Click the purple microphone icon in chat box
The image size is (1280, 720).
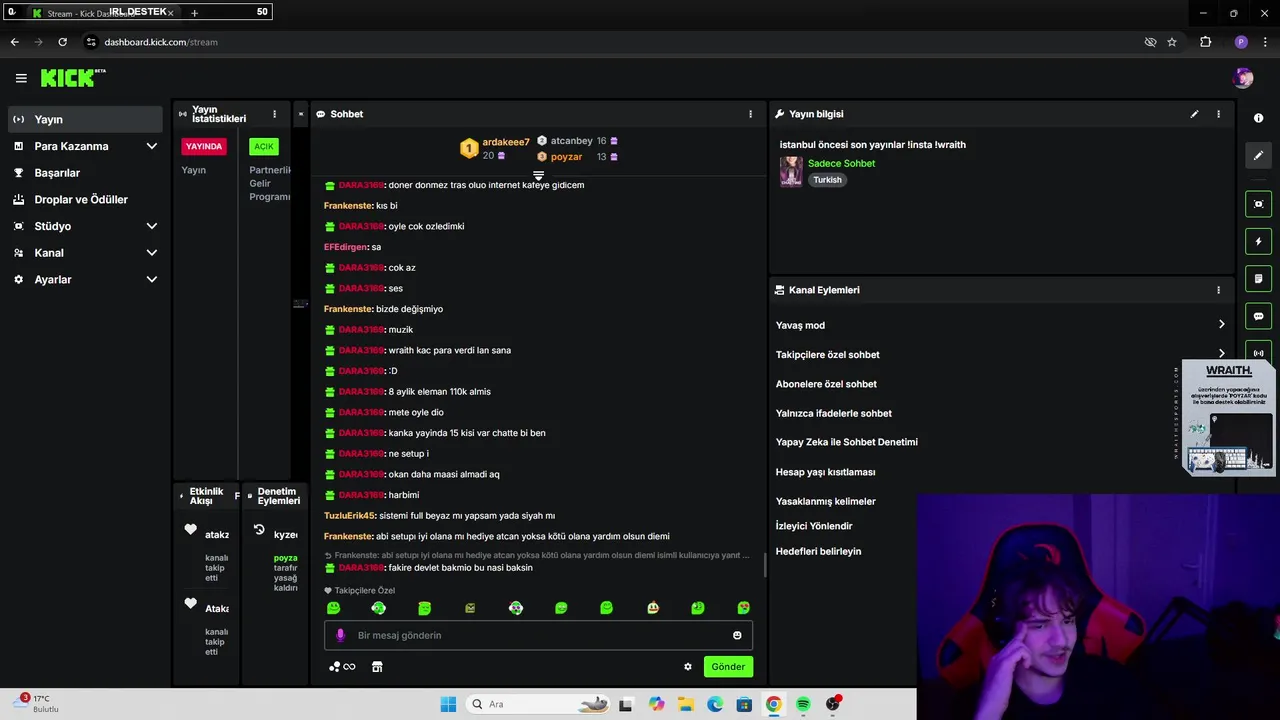click(340, 635)
